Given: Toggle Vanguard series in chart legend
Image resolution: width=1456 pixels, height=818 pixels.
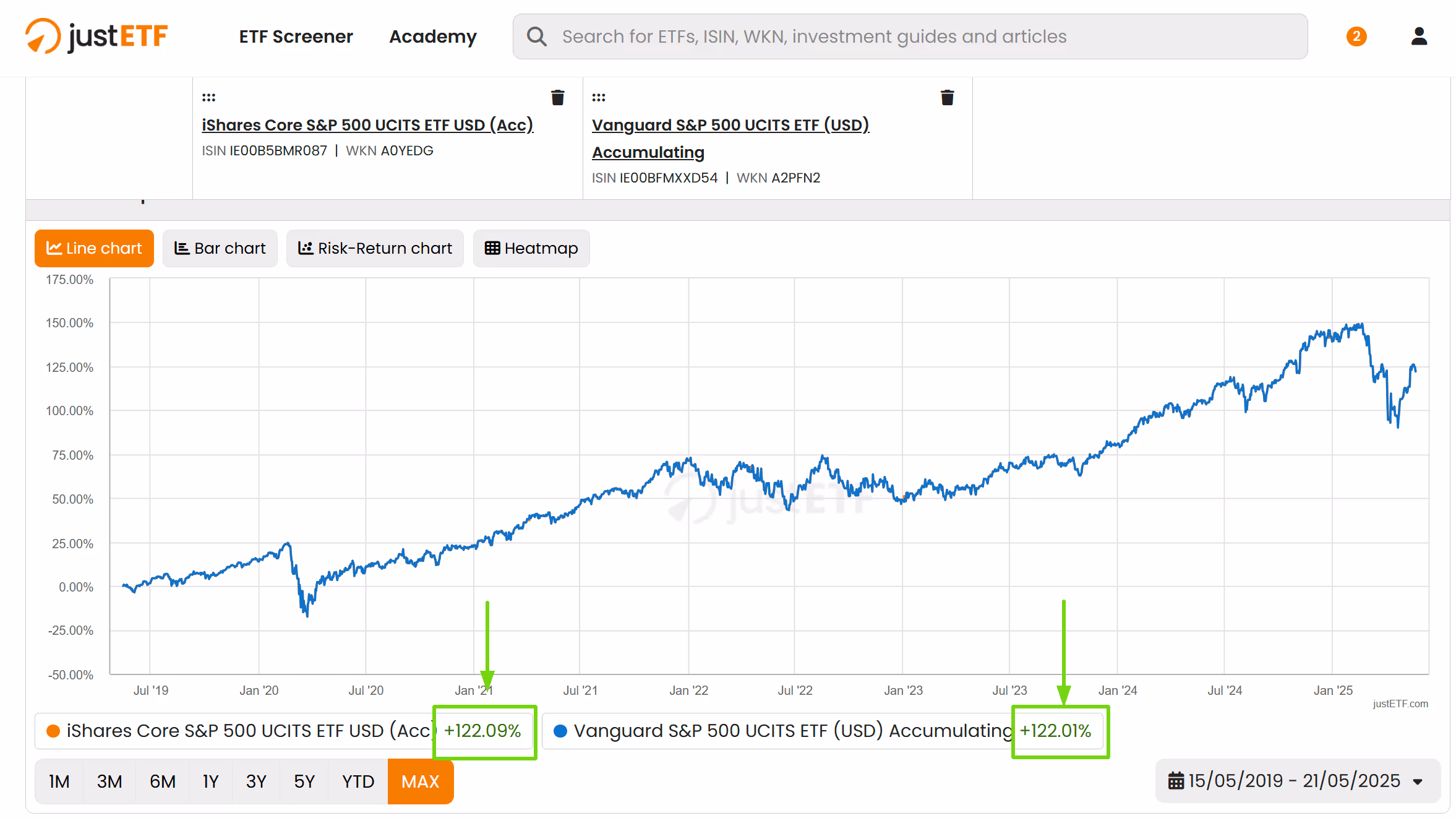Looking at the screenshot, I should (x=823, y=731).
